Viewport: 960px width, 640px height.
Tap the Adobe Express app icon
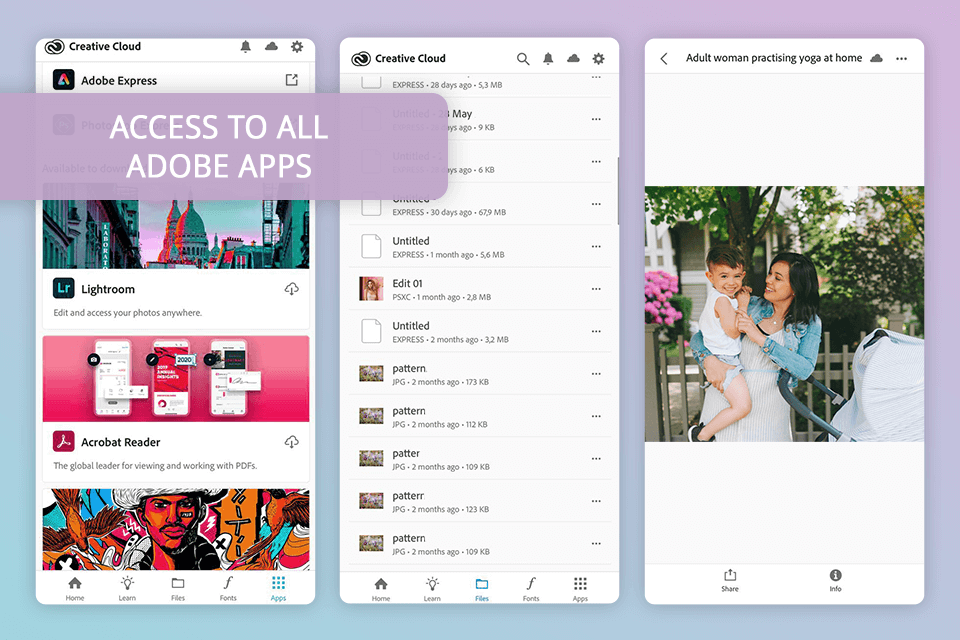click(64, 80)
